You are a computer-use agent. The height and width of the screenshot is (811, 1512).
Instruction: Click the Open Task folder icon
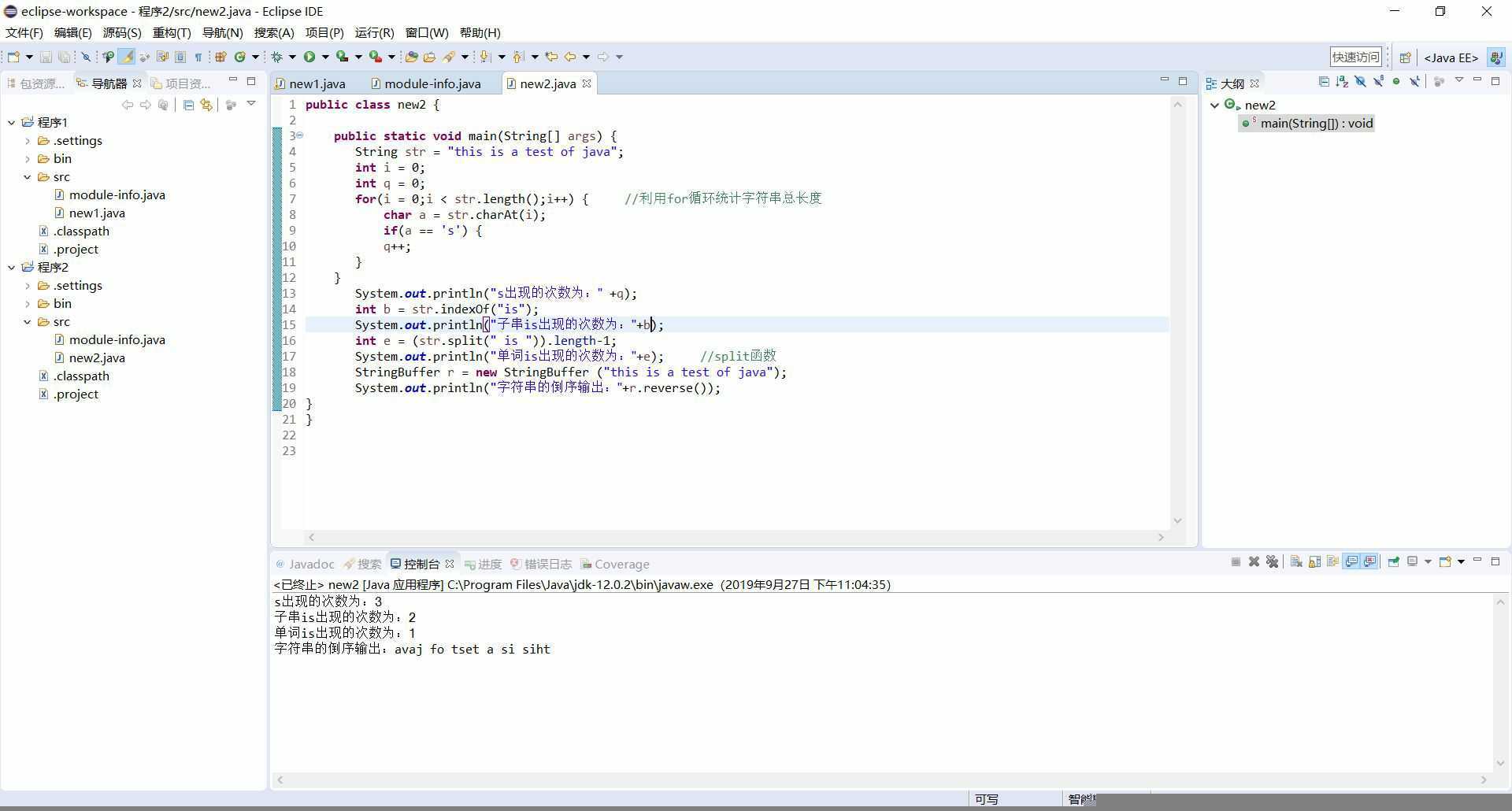(x=429, y=57)
